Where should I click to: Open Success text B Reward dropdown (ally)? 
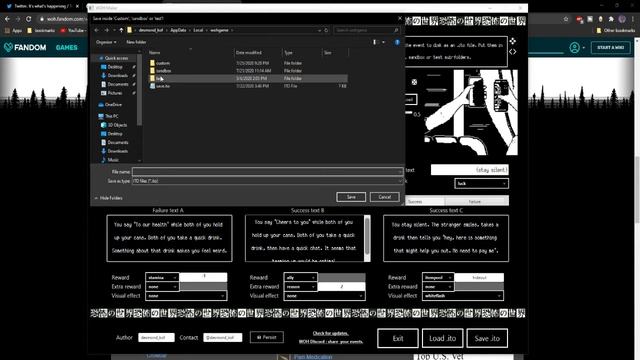tap(300, 278)
